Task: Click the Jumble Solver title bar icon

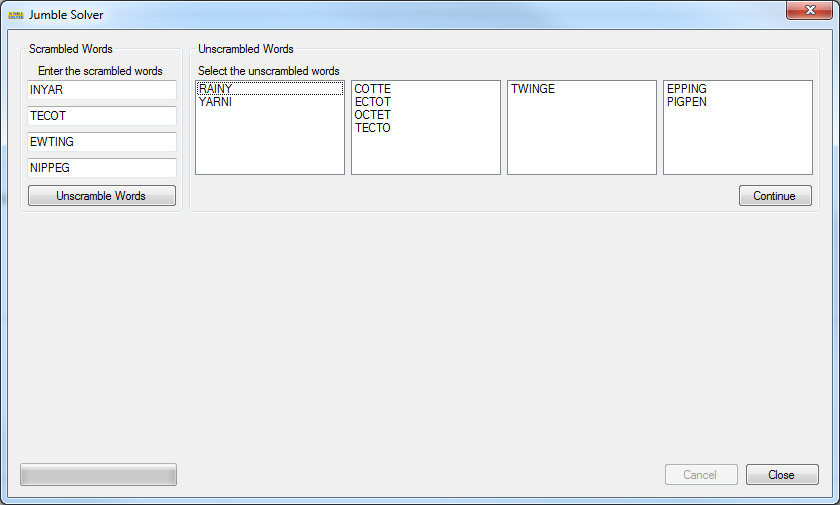Action: click(x=15, y=15)
